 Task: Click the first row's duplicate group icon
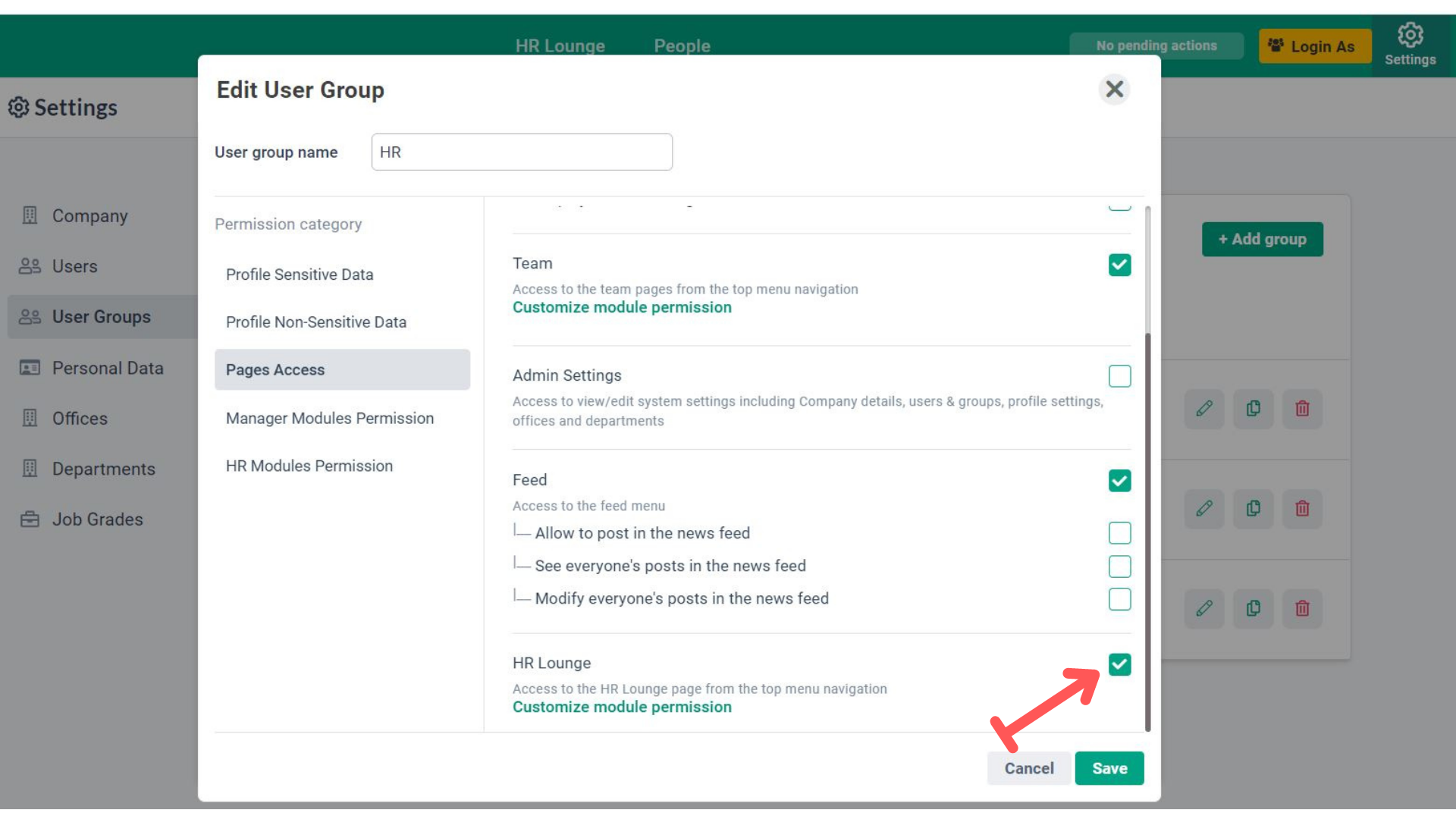point(1254,409)
